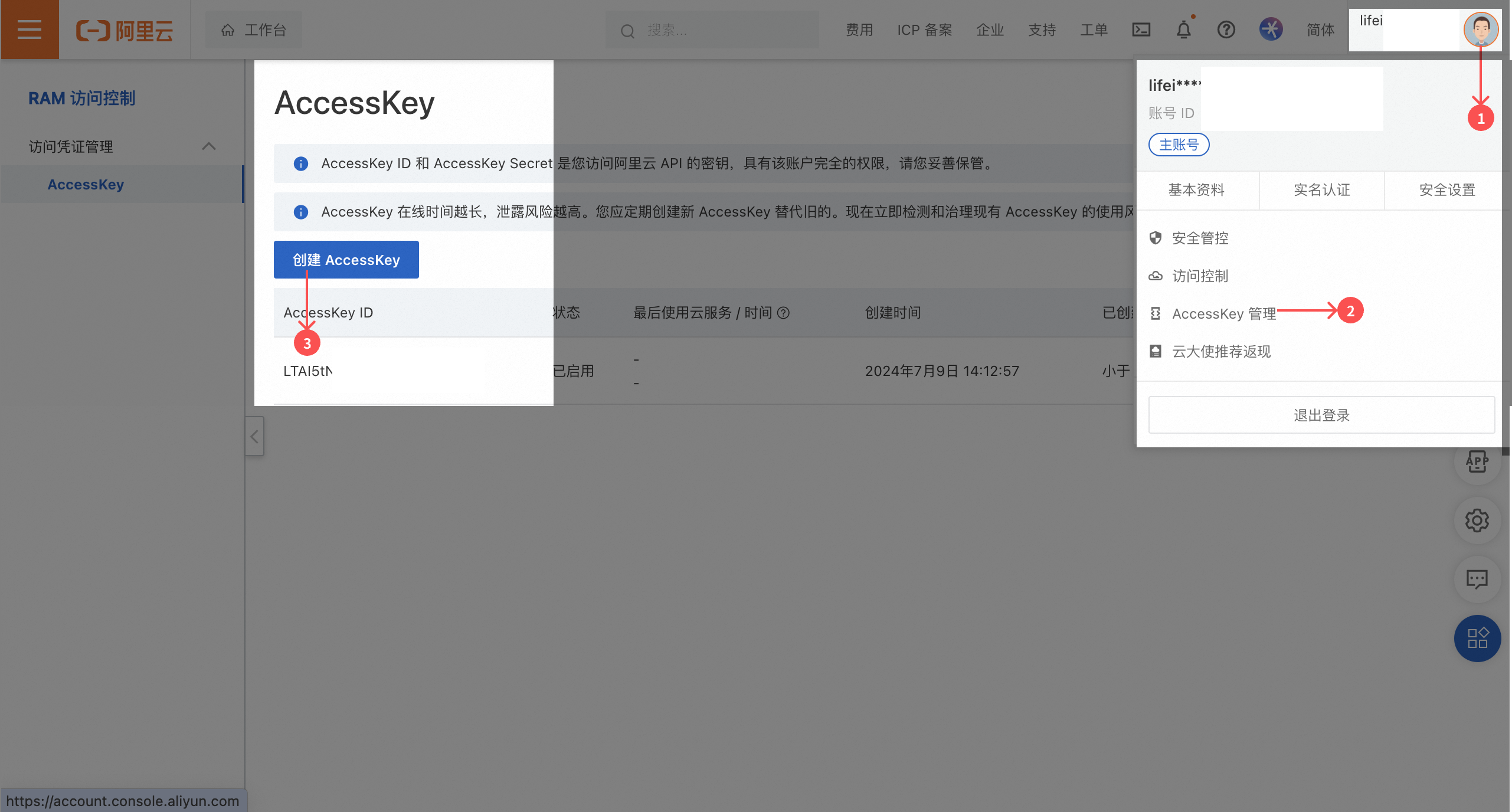Open 安全管控 from the account panel
This screenshot has width=1512, height=812.
pyautogui.click(x=1200, y=238)
